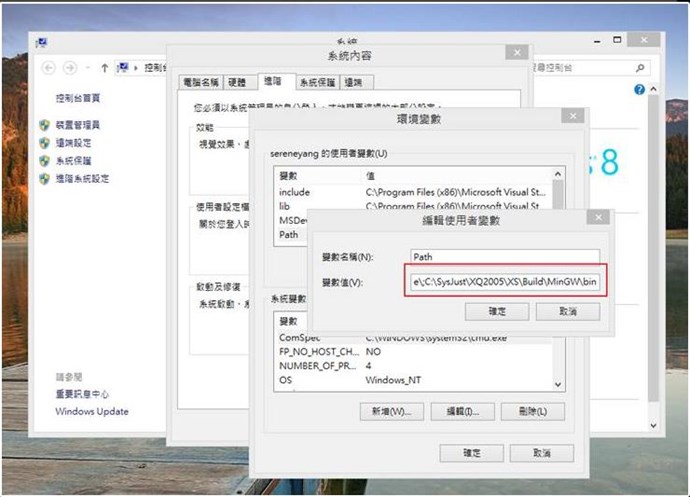This screenshot has width=690, height=497.
Task: Open 進階系統設定 link
Action: [82, 179]
